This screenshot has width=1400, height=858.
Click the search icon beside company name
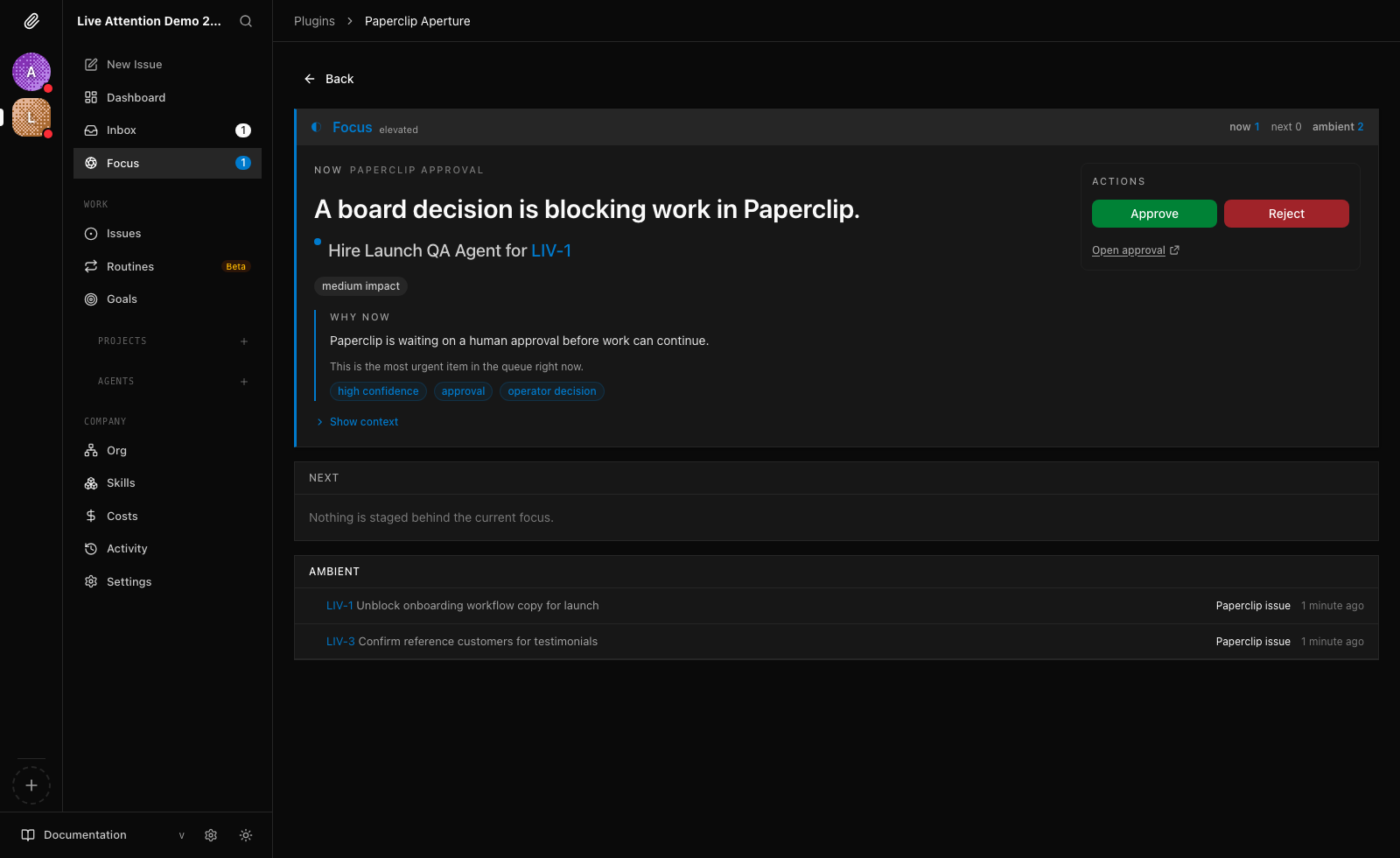[246, 21]
